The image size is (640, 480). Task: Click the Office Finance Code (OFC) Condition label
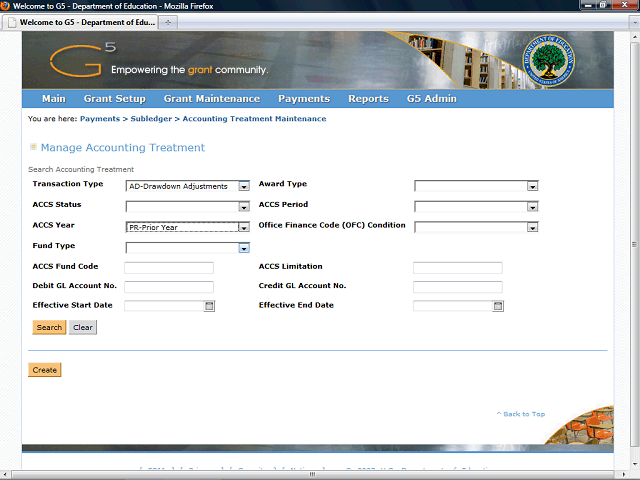click(x=332, y=225)
